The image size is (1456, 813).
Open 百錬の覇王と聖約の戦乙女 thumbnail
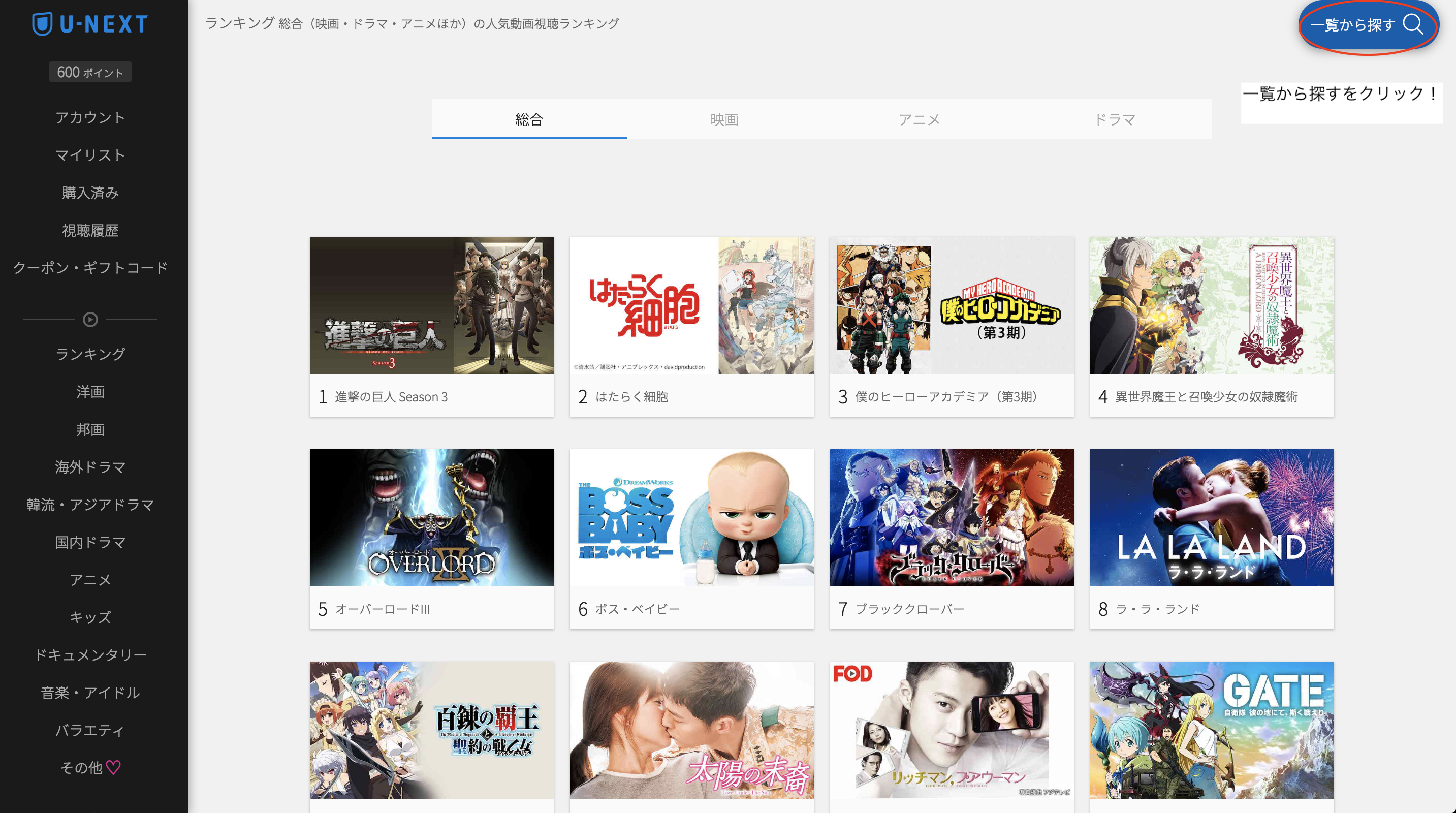point(432,731)
